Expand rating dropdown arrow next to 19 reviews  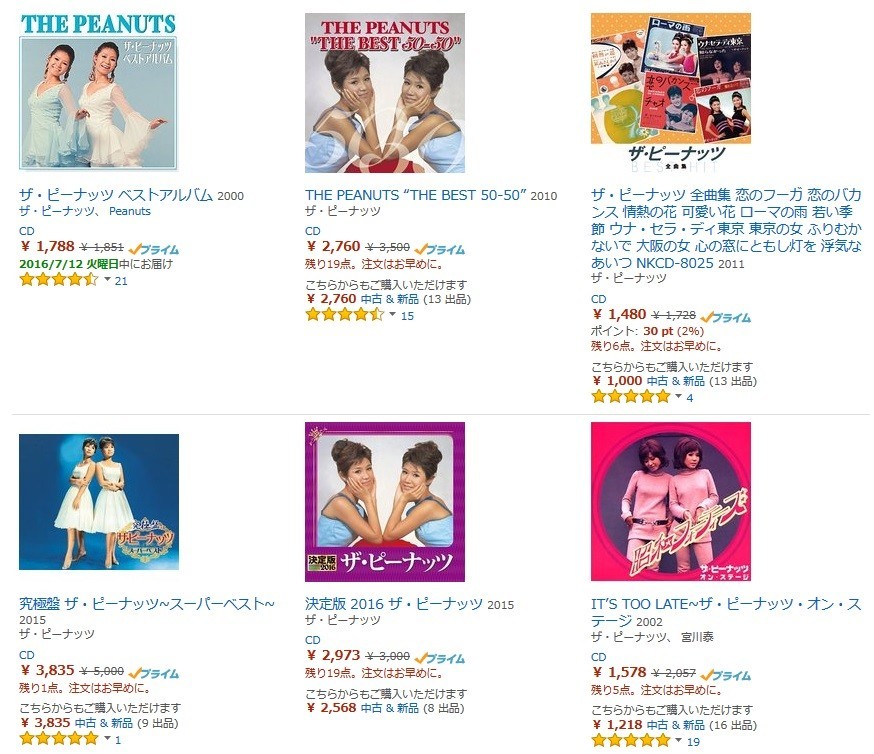click(x=678, y=740)
